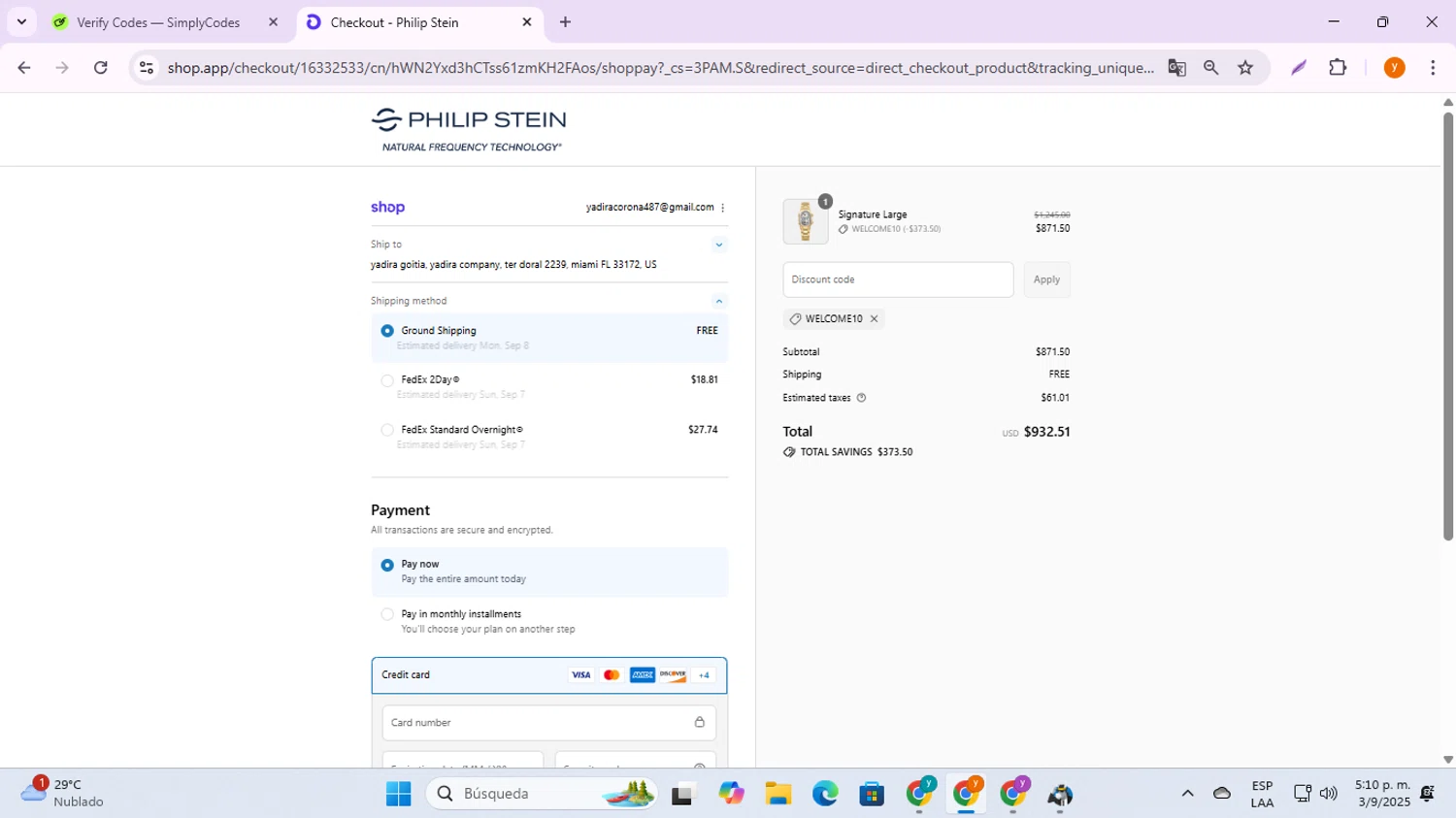Bookmark this page with the star icon
1456x818 pixels.
(x=1245, y=68)
